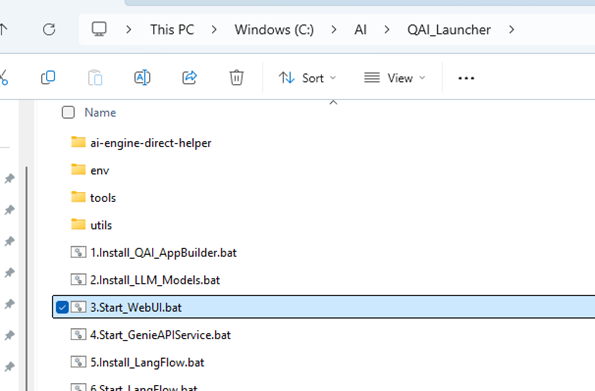
Task: Click the Copy icon in toolbar
Action: [x=48, y=77]
